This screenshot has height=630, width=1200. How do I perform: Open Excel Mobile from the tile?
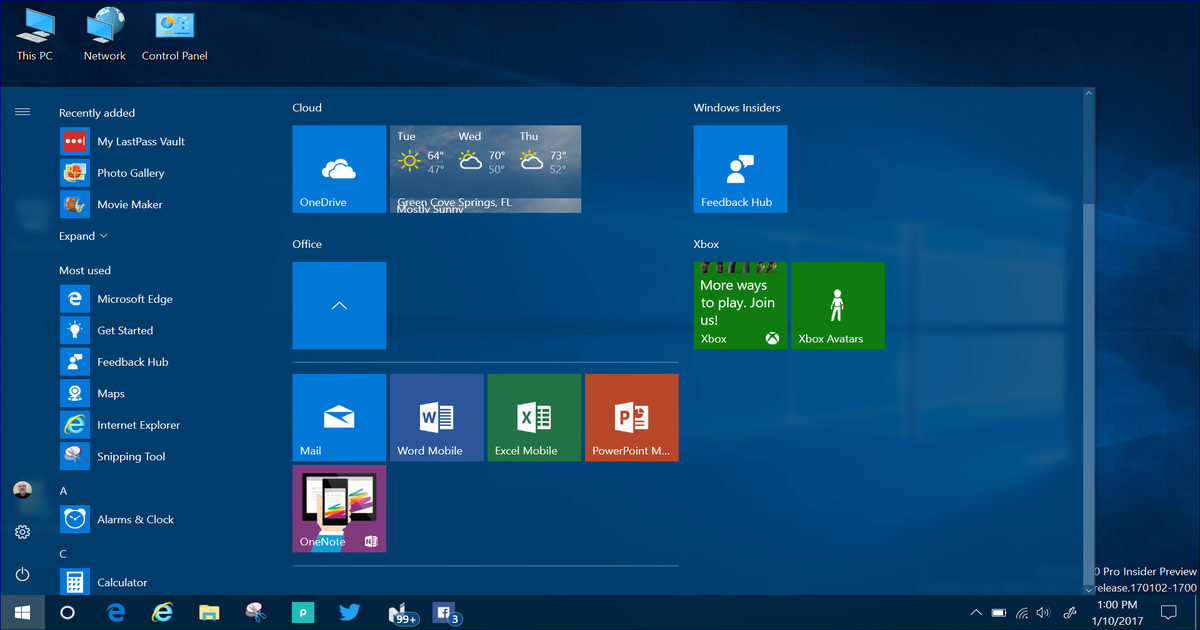[x=533, y=417]
